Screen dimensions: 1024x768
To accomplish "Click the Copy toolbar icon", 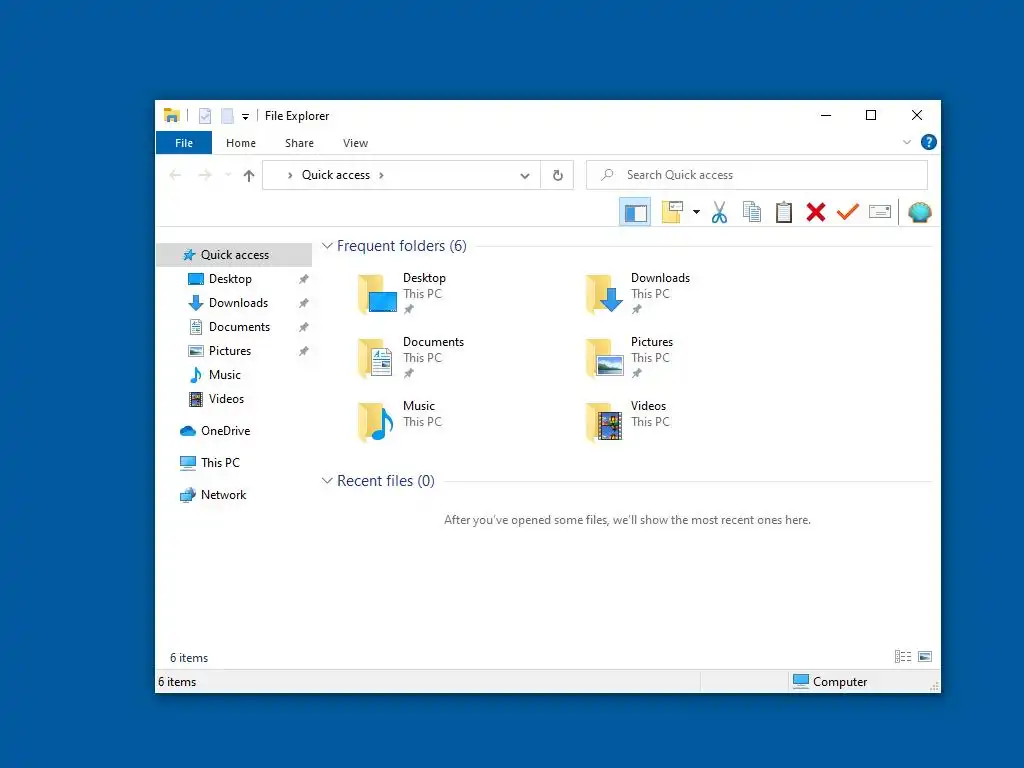I will 752,212.
